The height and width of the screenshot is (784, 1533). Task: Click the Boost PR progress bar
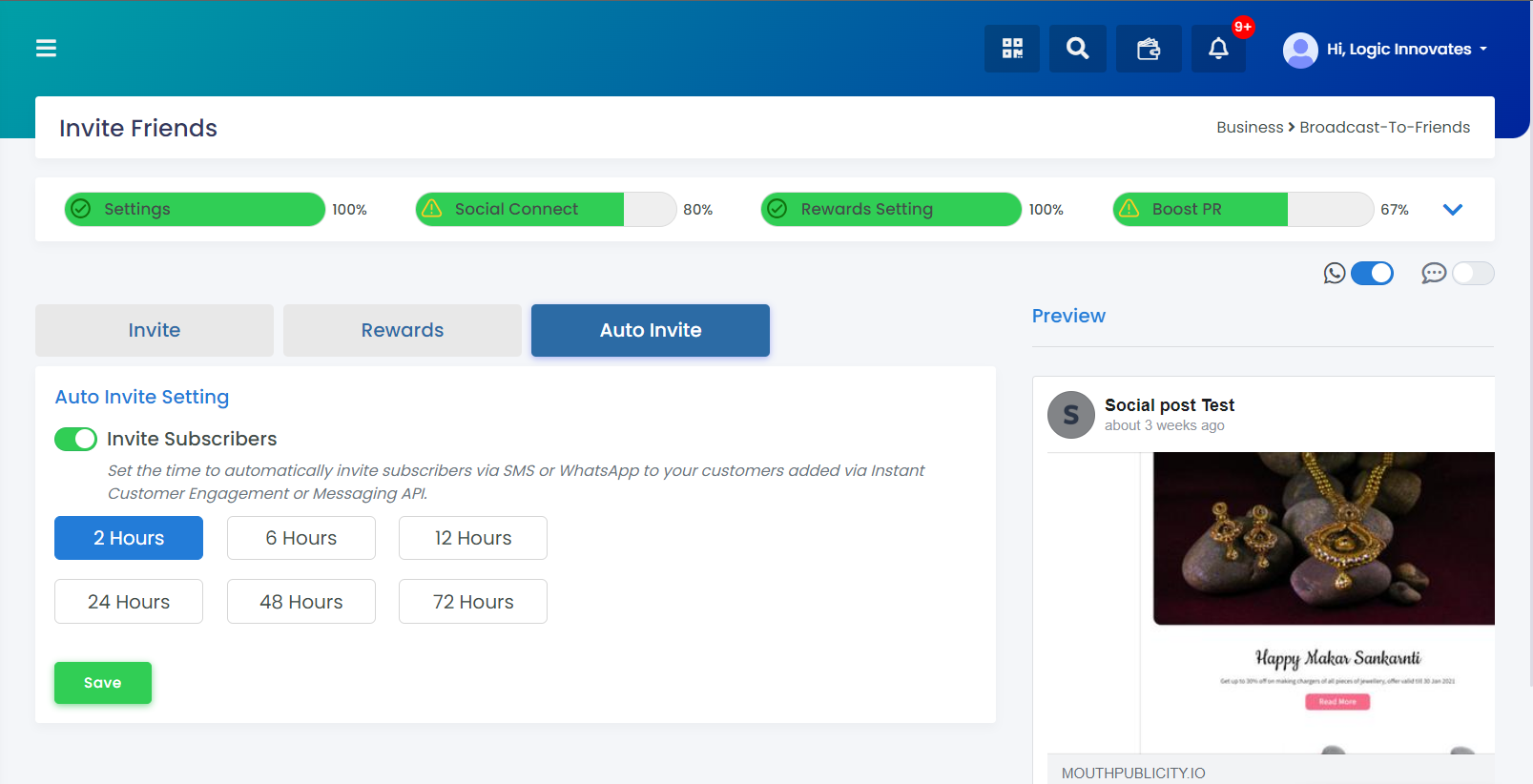click(x=1243, y=209)
